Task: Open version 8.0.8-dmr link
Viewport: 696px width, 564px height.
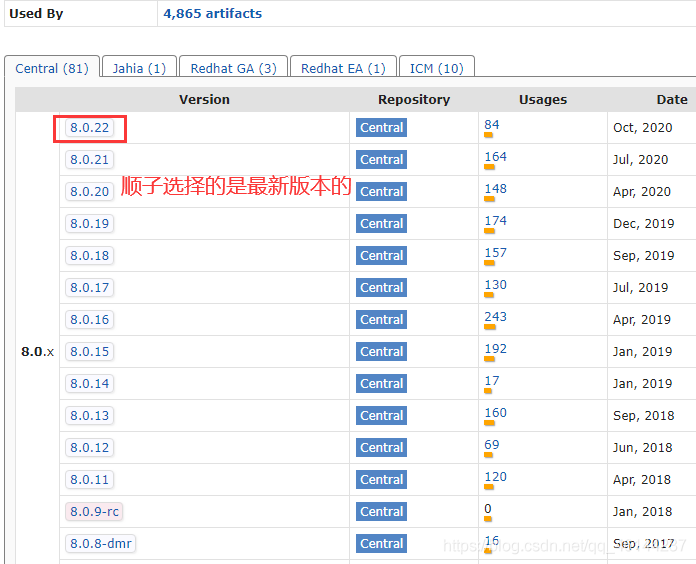Action: [100, 544]
